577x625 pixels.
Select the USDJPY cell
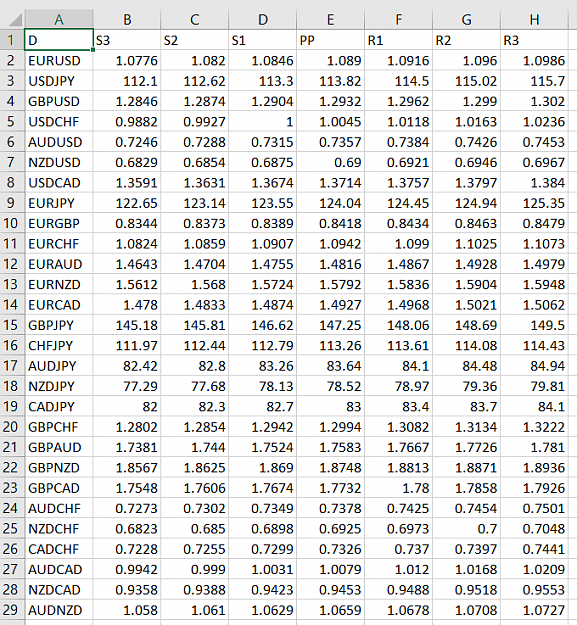coord(59,81)
